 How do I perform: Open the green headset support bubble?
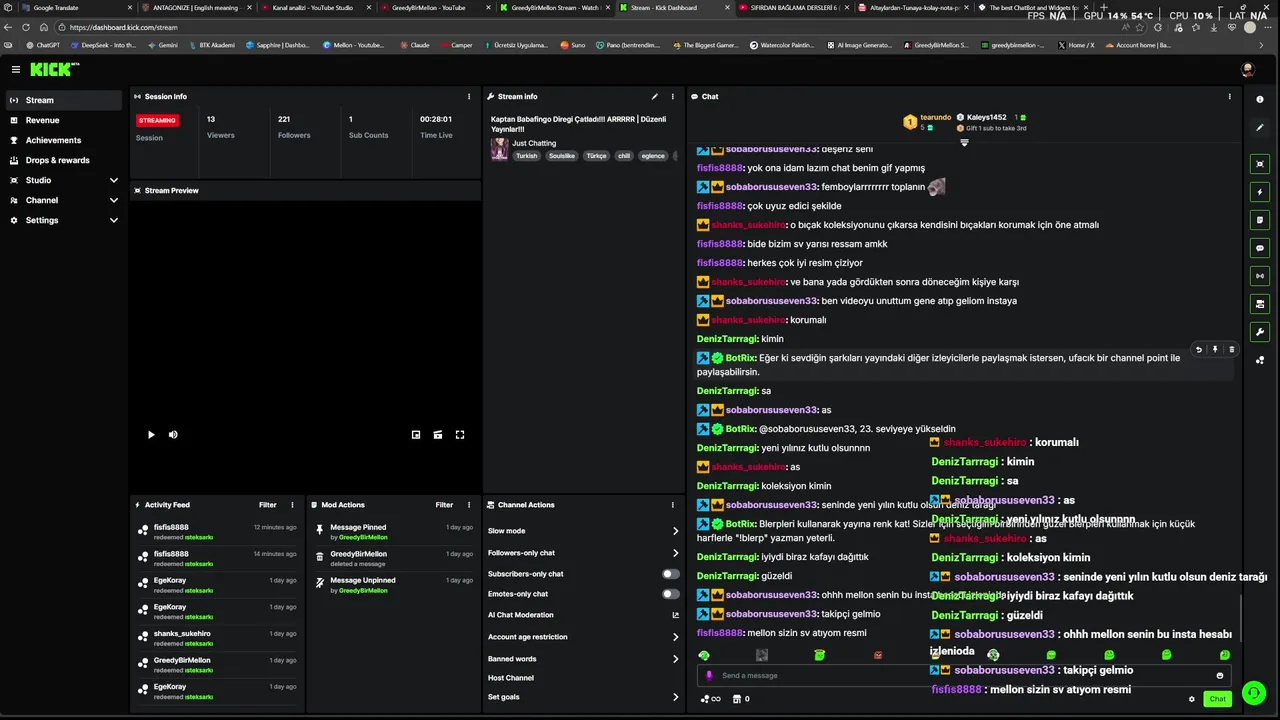[1253, 692]
